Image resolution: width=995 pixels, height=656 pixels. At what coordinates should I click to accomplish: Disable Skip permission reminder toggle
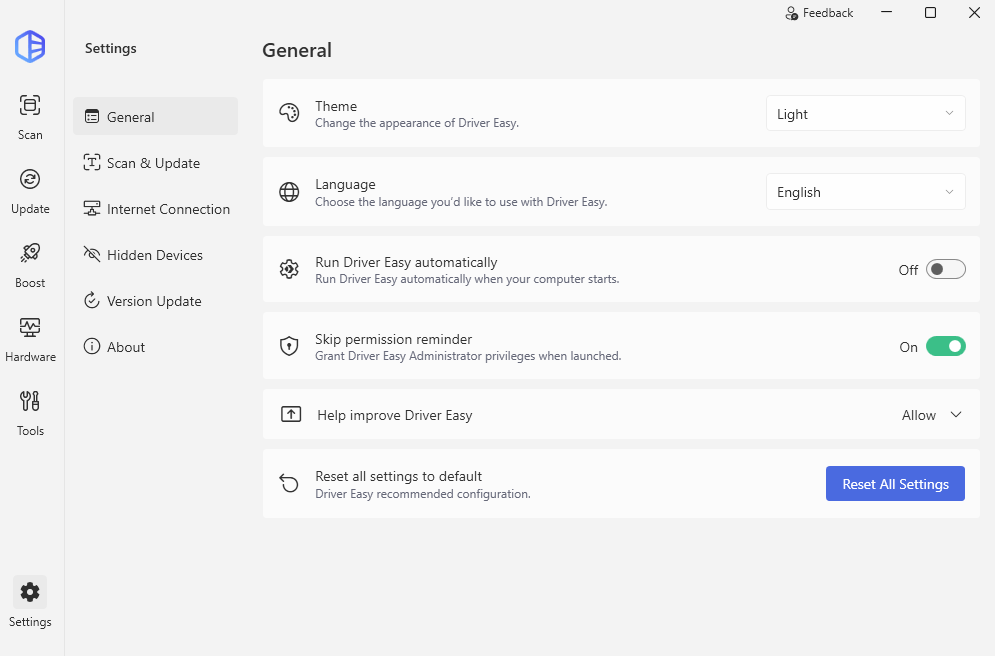click(945, 347)
